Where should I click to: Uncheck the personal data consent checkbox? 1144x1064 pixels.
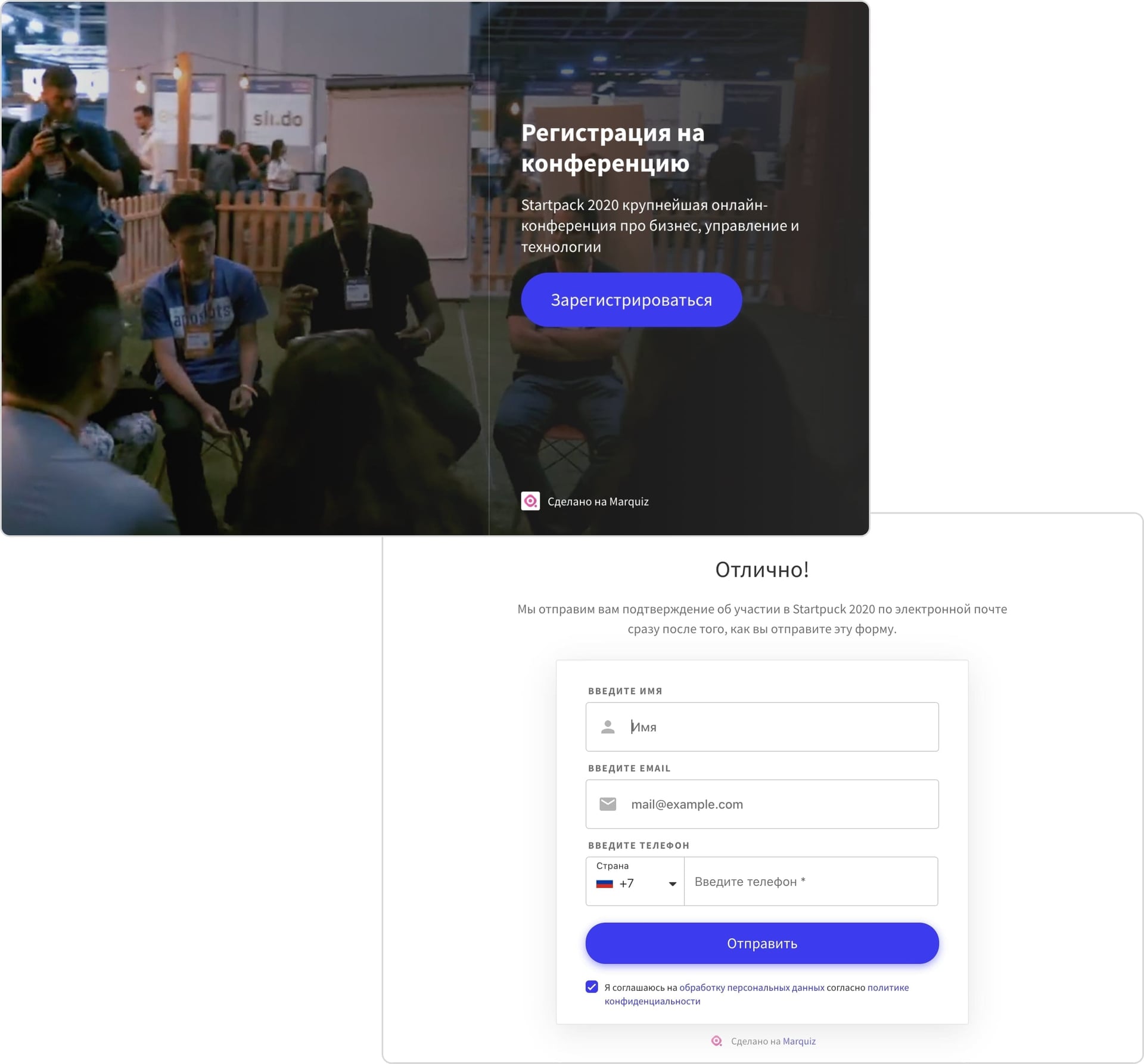click(592, 987)
